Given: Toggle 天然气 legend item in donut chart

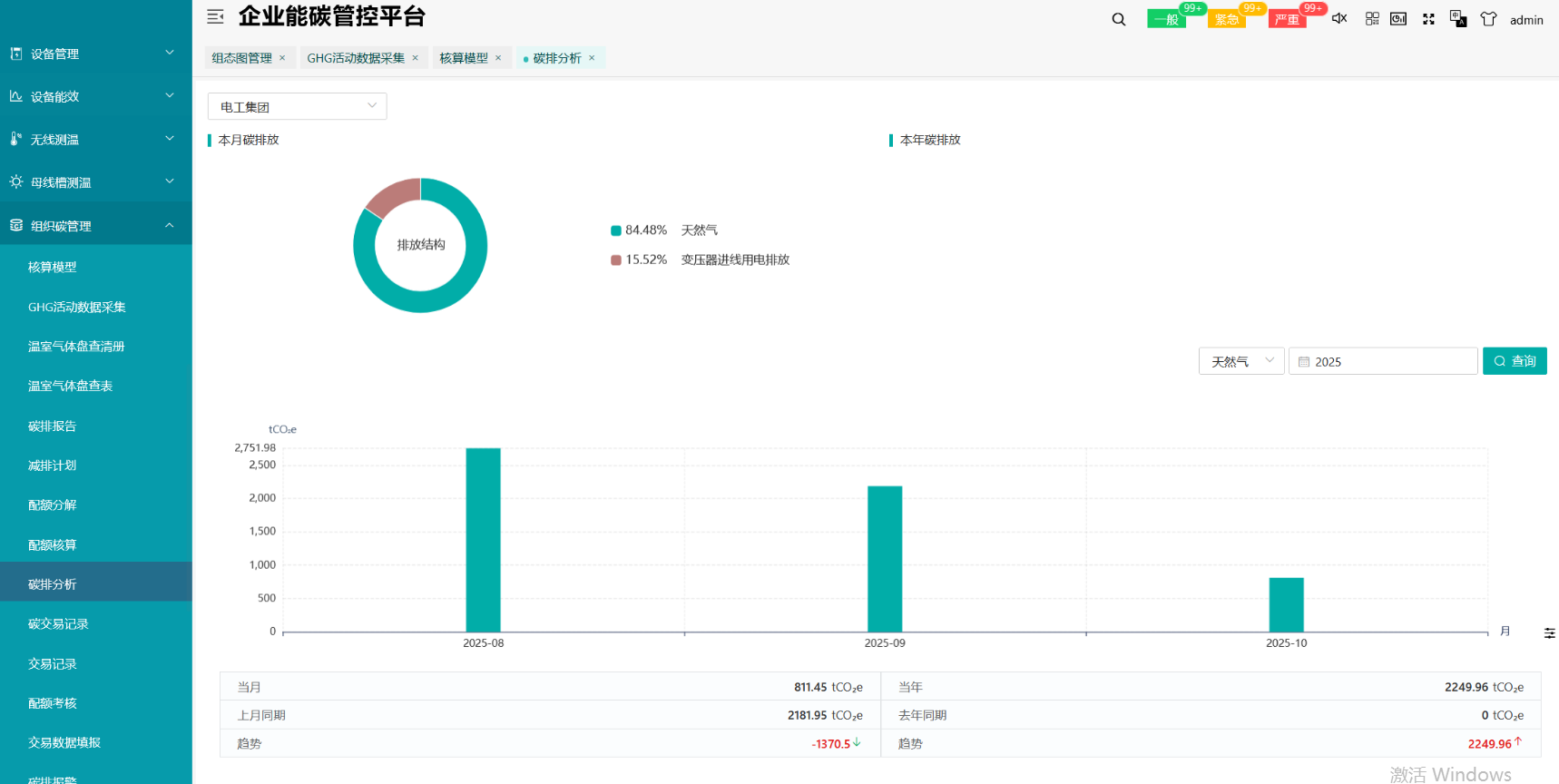Looking at the screenshot, I should tap(664, 230).
